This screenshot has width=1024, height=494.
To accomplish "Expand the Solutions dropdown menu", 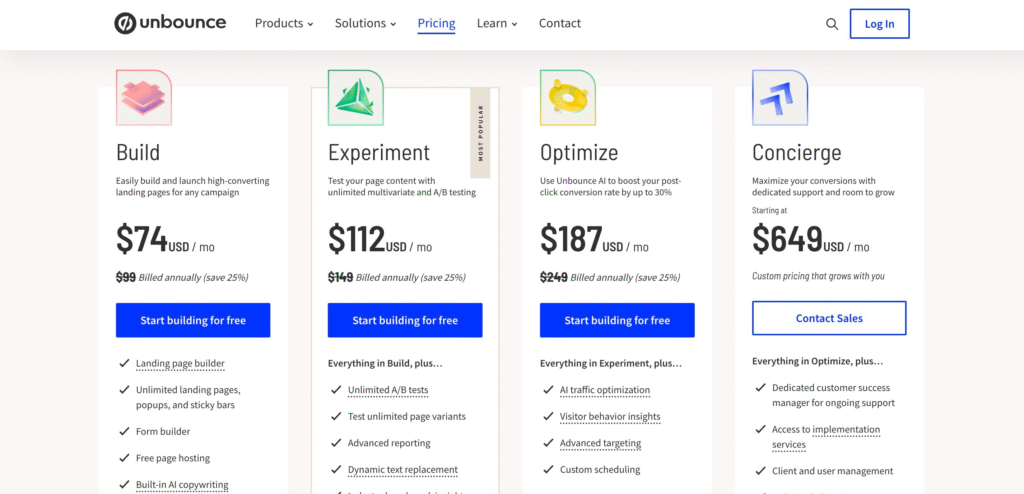I will click(365, 23).
